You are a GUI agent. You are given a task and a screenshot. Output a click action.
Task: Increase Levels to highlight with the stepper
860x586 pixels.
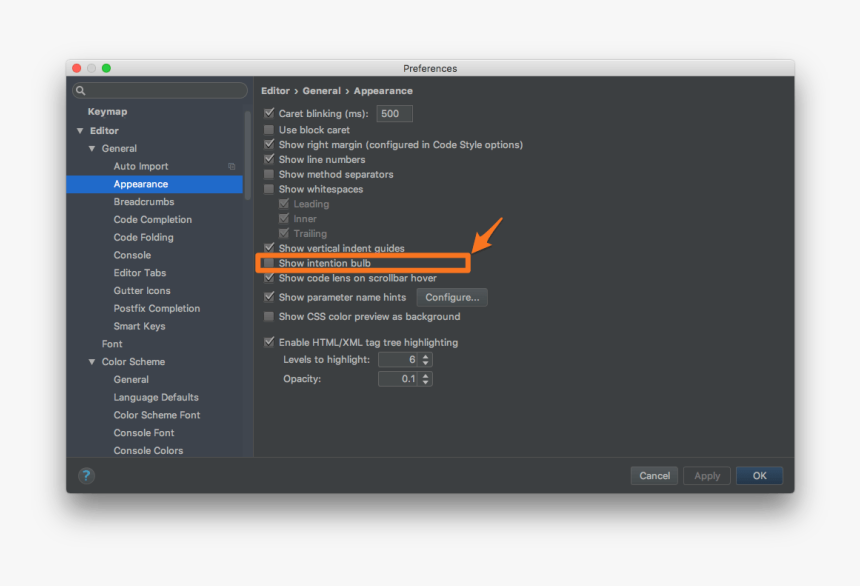point(424,356)
